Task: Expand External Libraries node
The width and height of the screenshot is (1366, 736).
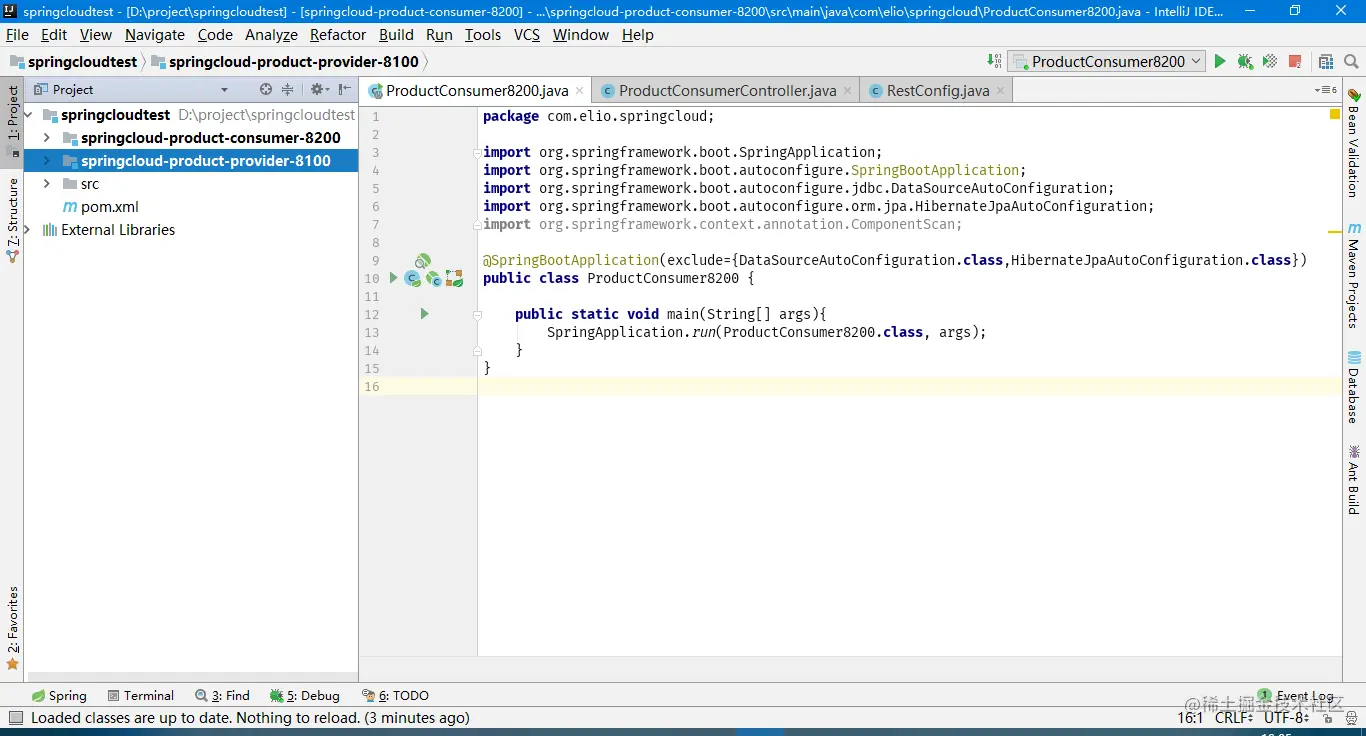Action: coord(27,230)
